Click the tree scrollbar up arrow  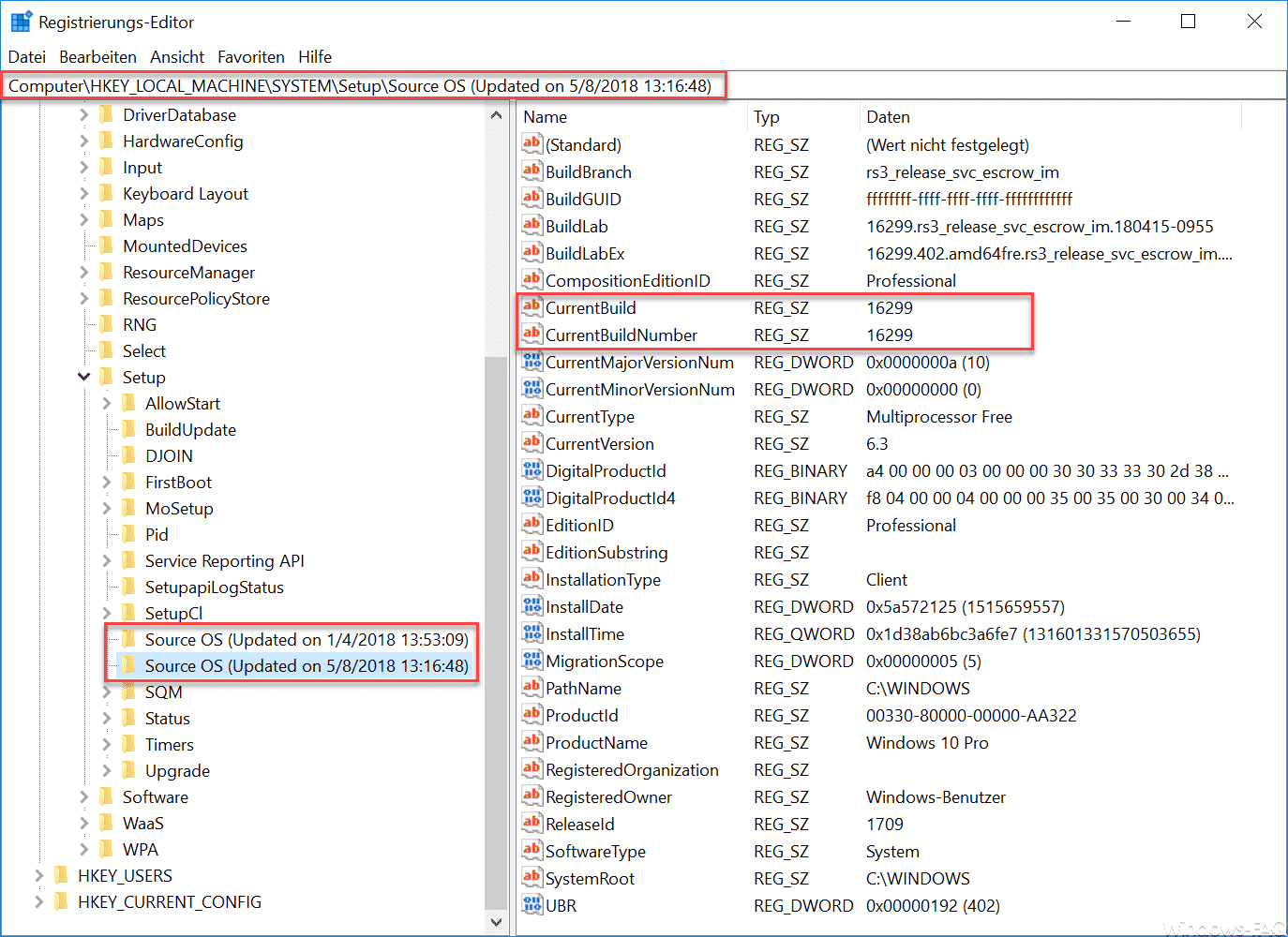pyautogui.click(x=496, y=115)
